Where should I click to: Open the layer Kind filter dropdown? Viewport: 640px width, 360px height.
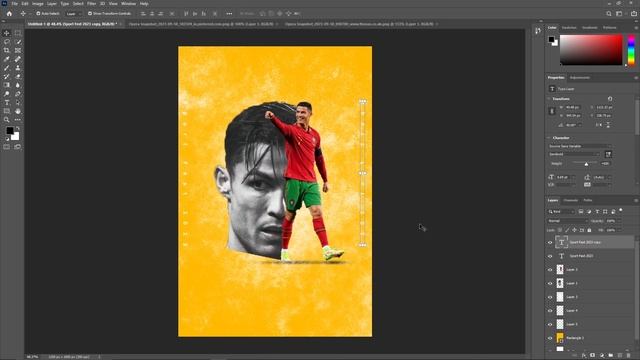(x=561, y=211)
